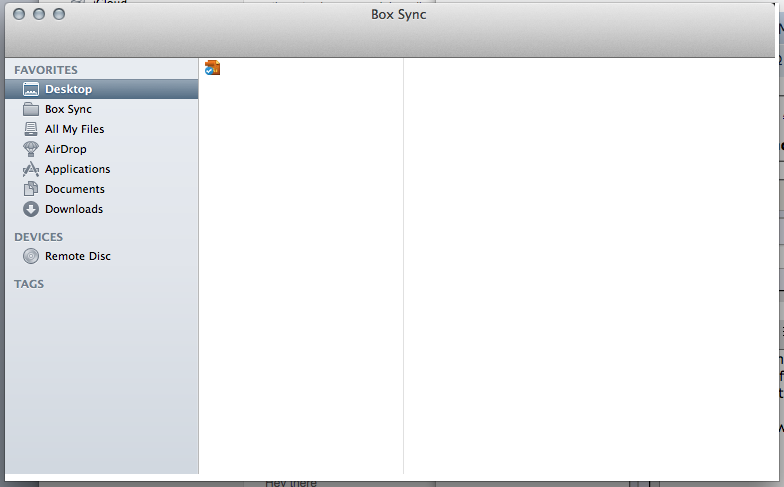Show All My Files in sidebar
784x487 pixels.
click(102, 129)
